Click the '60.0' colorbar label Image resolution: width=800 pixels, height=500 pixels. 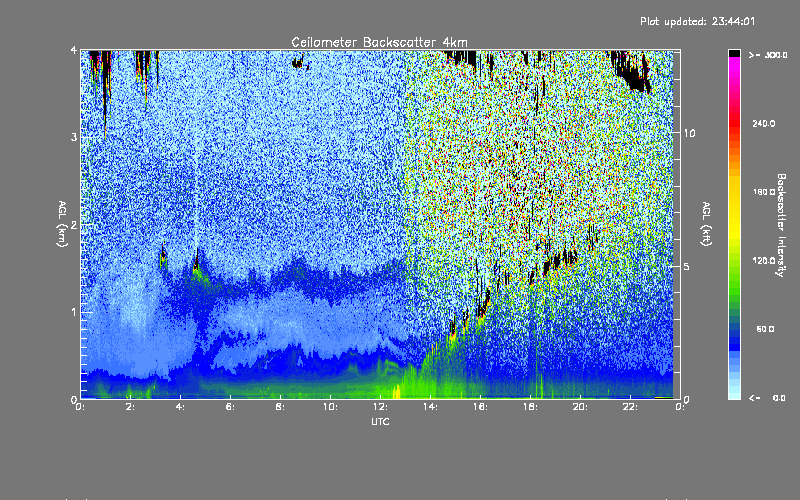[765, 330]
